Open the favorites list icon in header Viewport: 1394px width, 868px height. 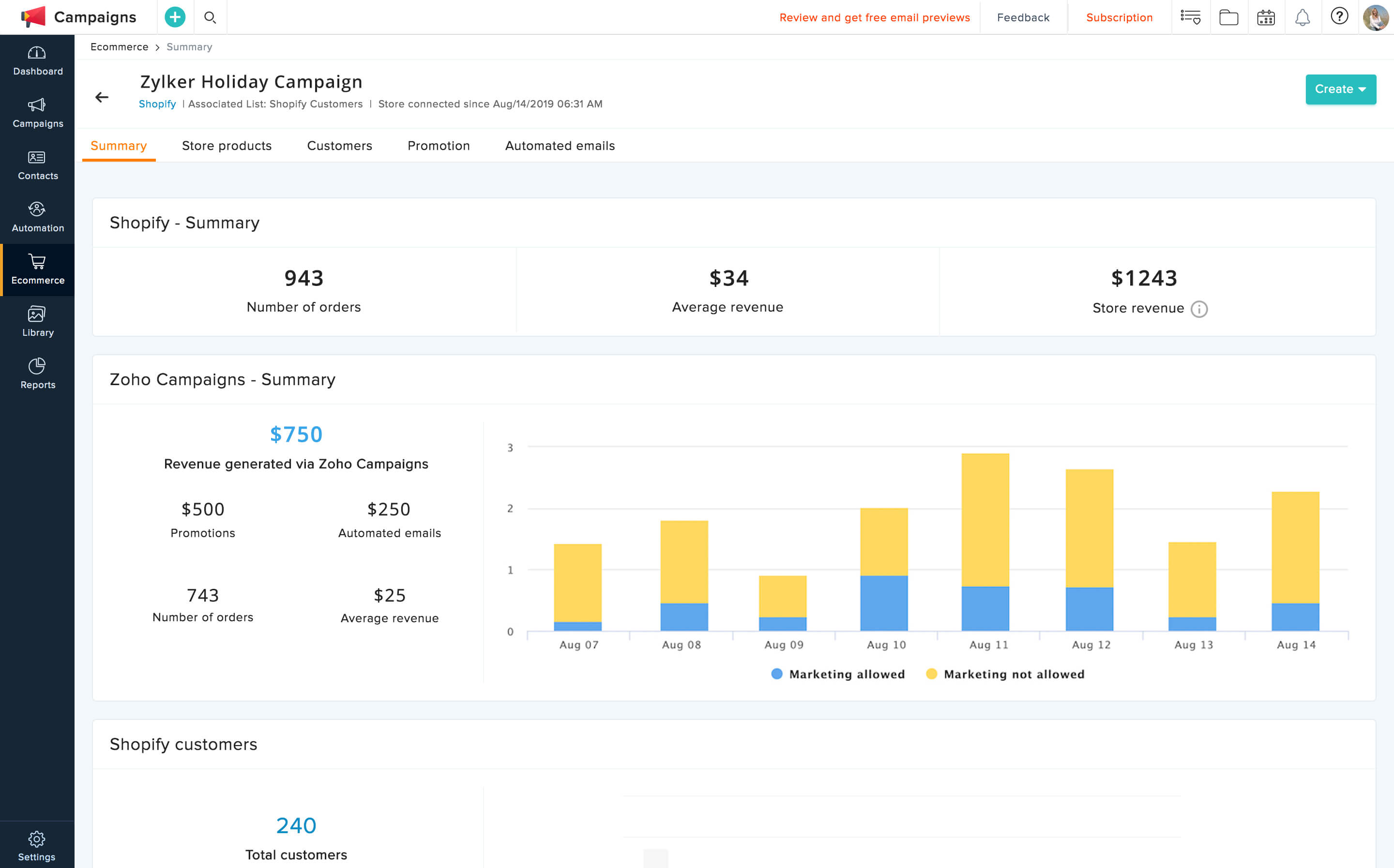coord(1190,17)
